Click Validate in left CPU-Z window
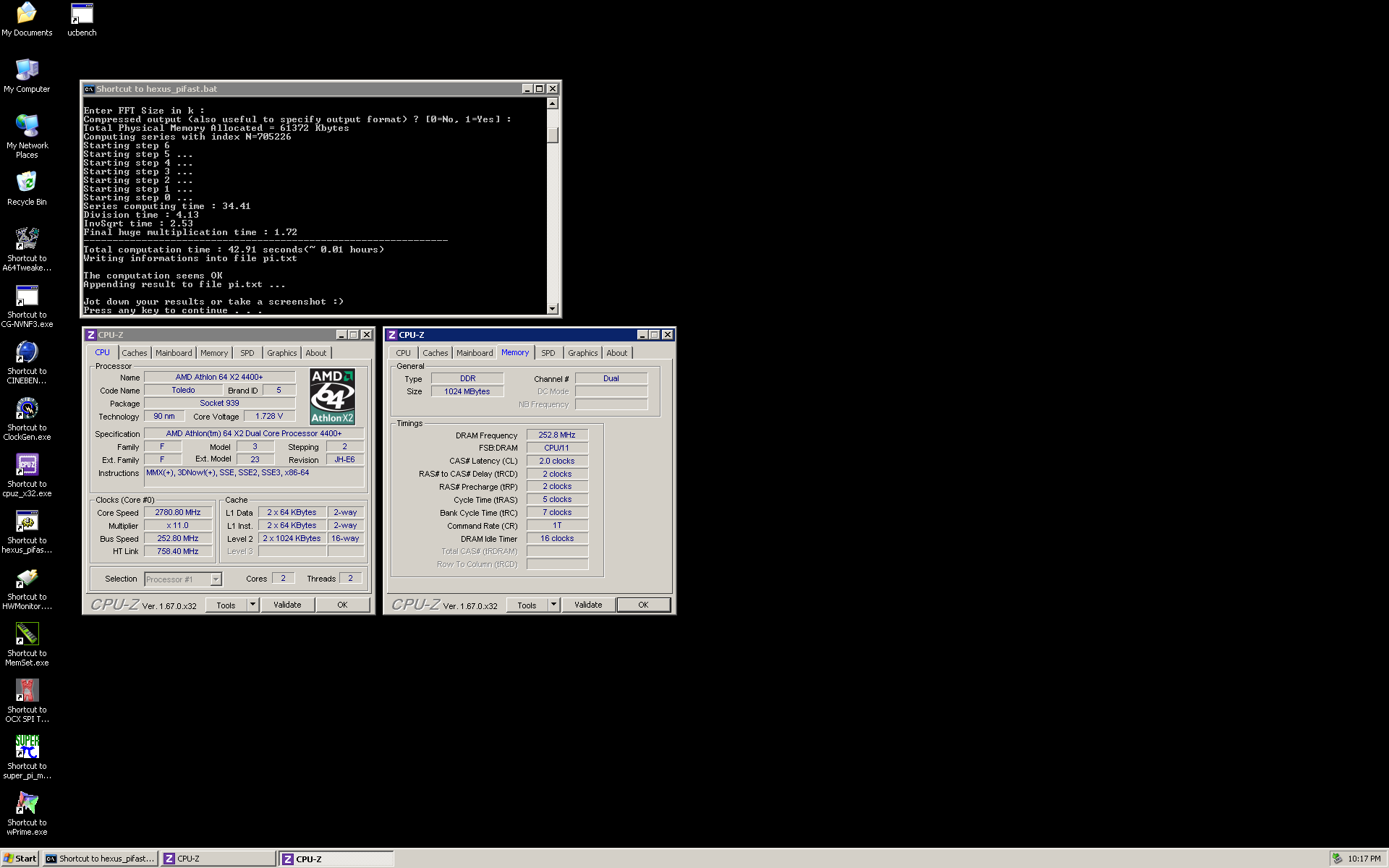The width and height of the screenshot is (1389, 868). (287, 605)
